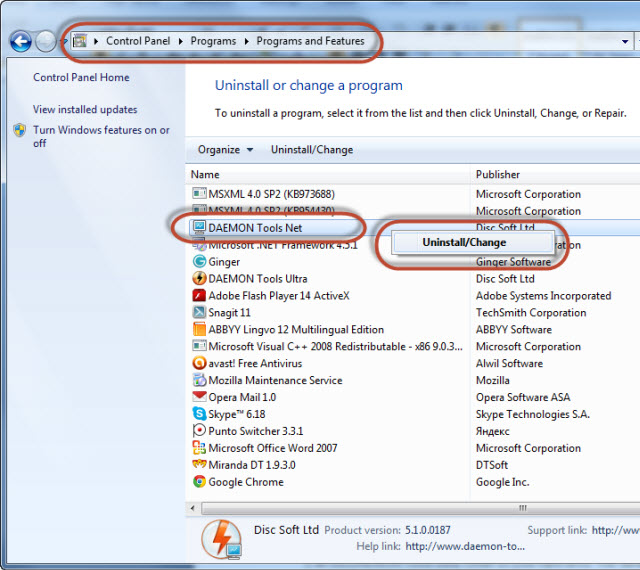Image resolution: width=640 pixels, height=570 pixels.
Task: Click the horizontal scrollbar left arrow
Action: [193, 508]
